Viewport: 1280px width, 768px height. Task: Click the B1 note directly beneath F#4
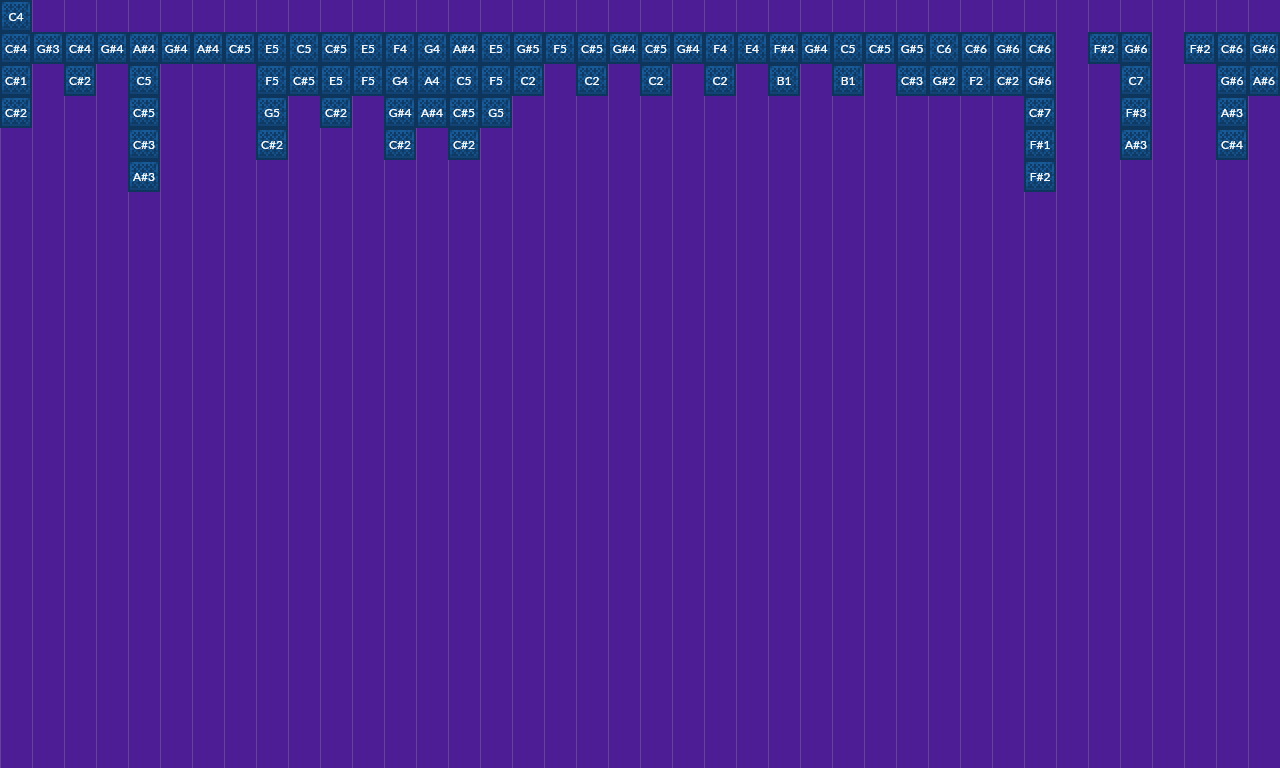click(x=784, y=80)
